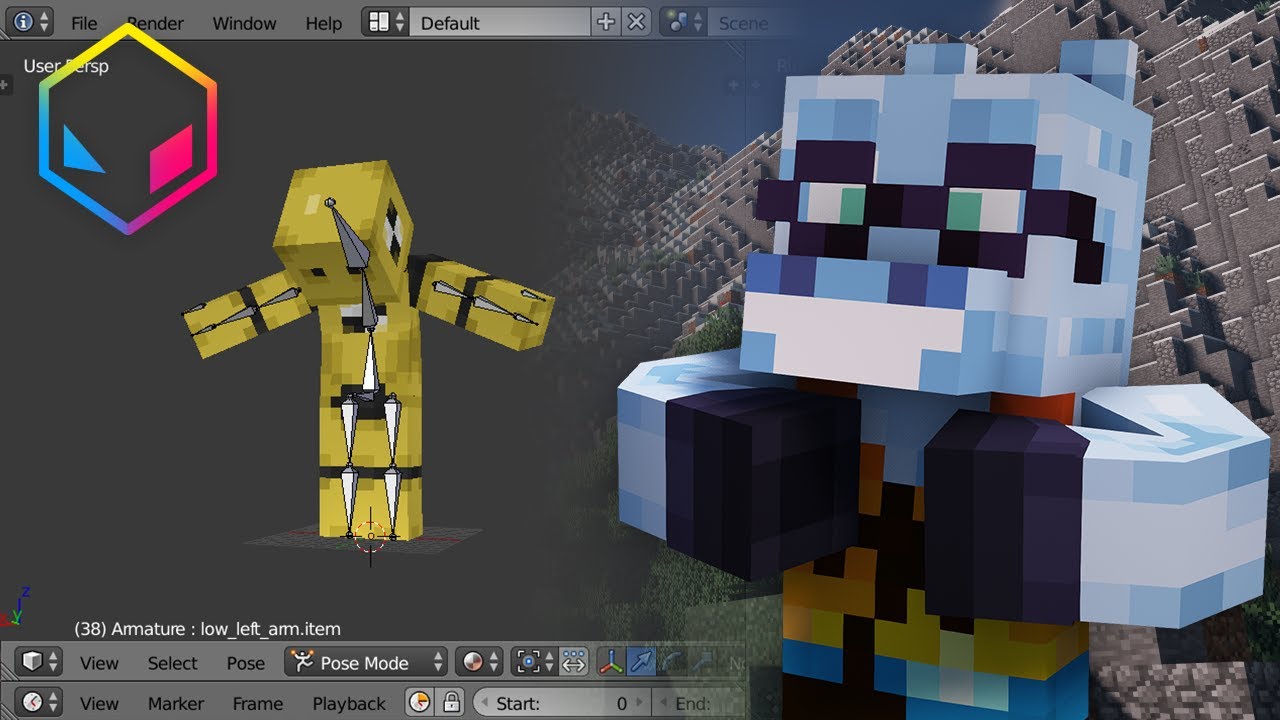Open the Pose menu
Viewport: 1280px width, 720px height.
(245, 663)
